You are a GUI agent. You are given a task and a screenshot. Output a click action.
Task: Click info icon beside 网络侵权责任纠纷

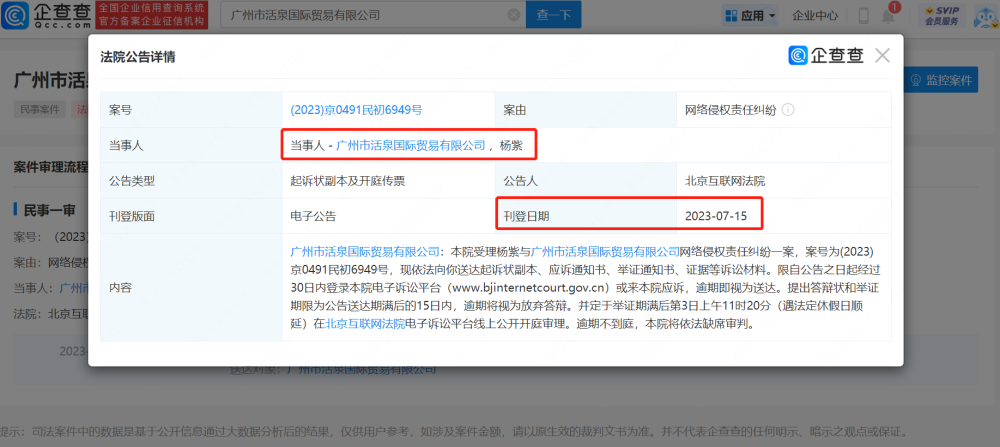point(788,110)
